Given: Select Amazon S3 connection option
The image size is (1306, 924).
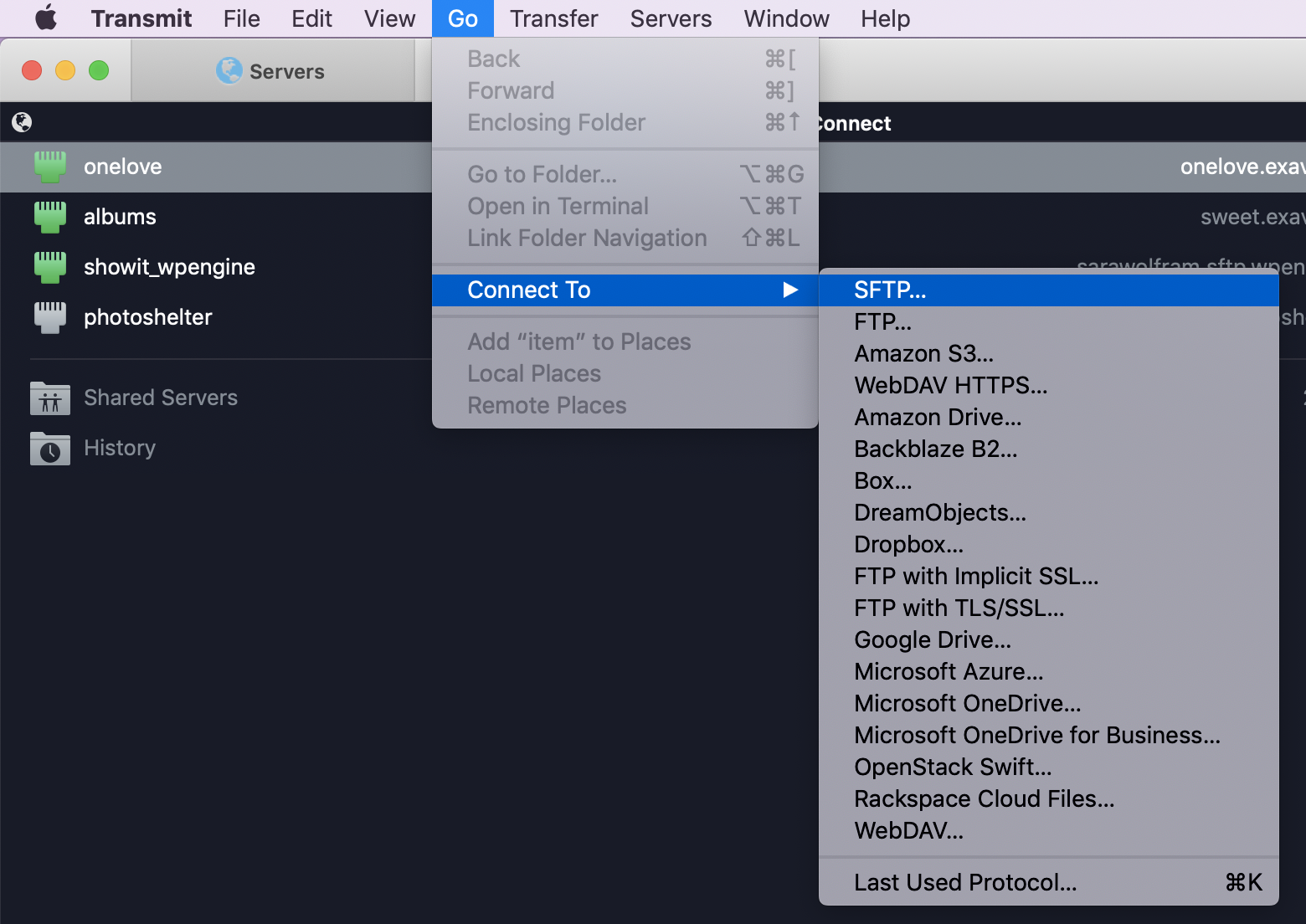Looking at the screenshot, I should coord(923,353).
